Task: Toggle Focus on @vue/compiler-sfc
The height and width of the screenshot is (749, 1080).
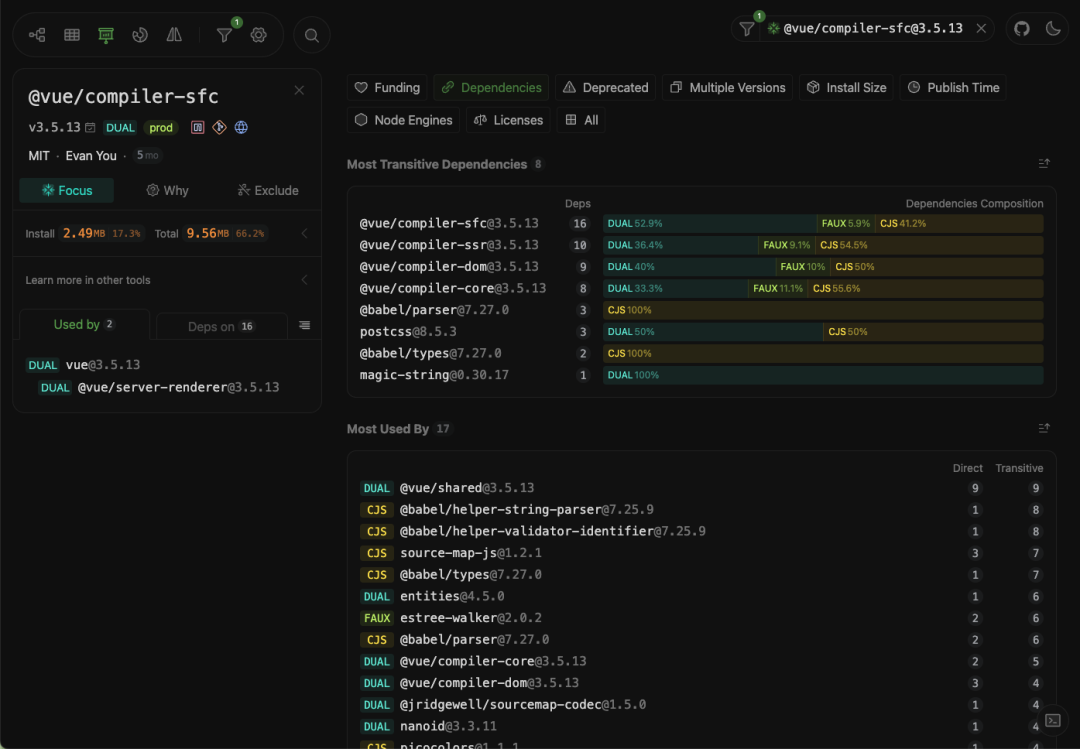Action: (x=67, y=190)
